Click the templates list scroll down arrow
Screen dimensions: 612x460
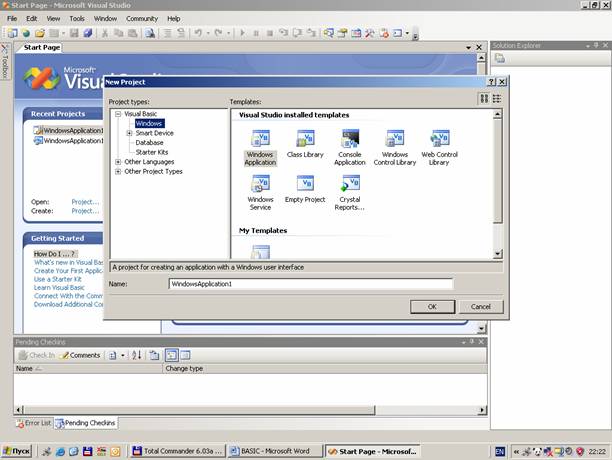tap(497, 254)
